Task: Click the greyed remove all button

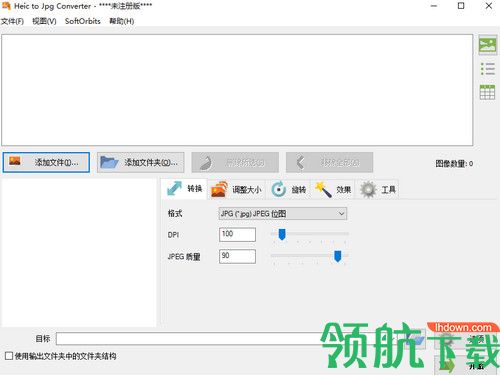Action: pos(329,162)
